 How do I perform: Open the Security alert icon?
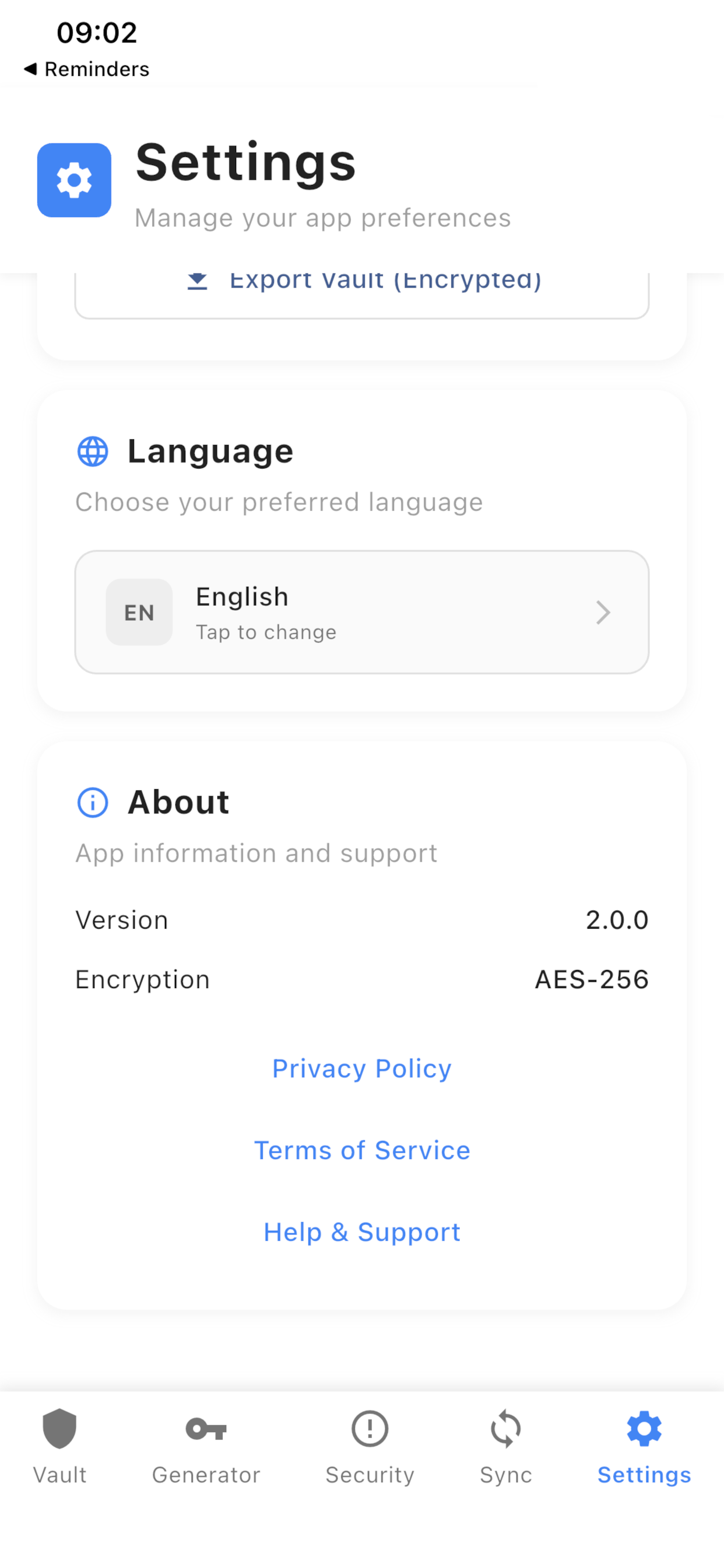[370, 1428]
